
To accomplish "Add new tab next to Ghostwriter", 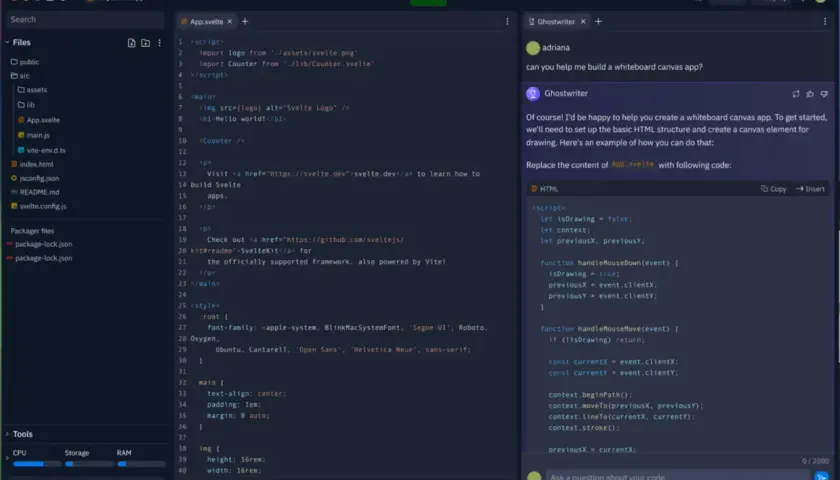I will (598, 21).
